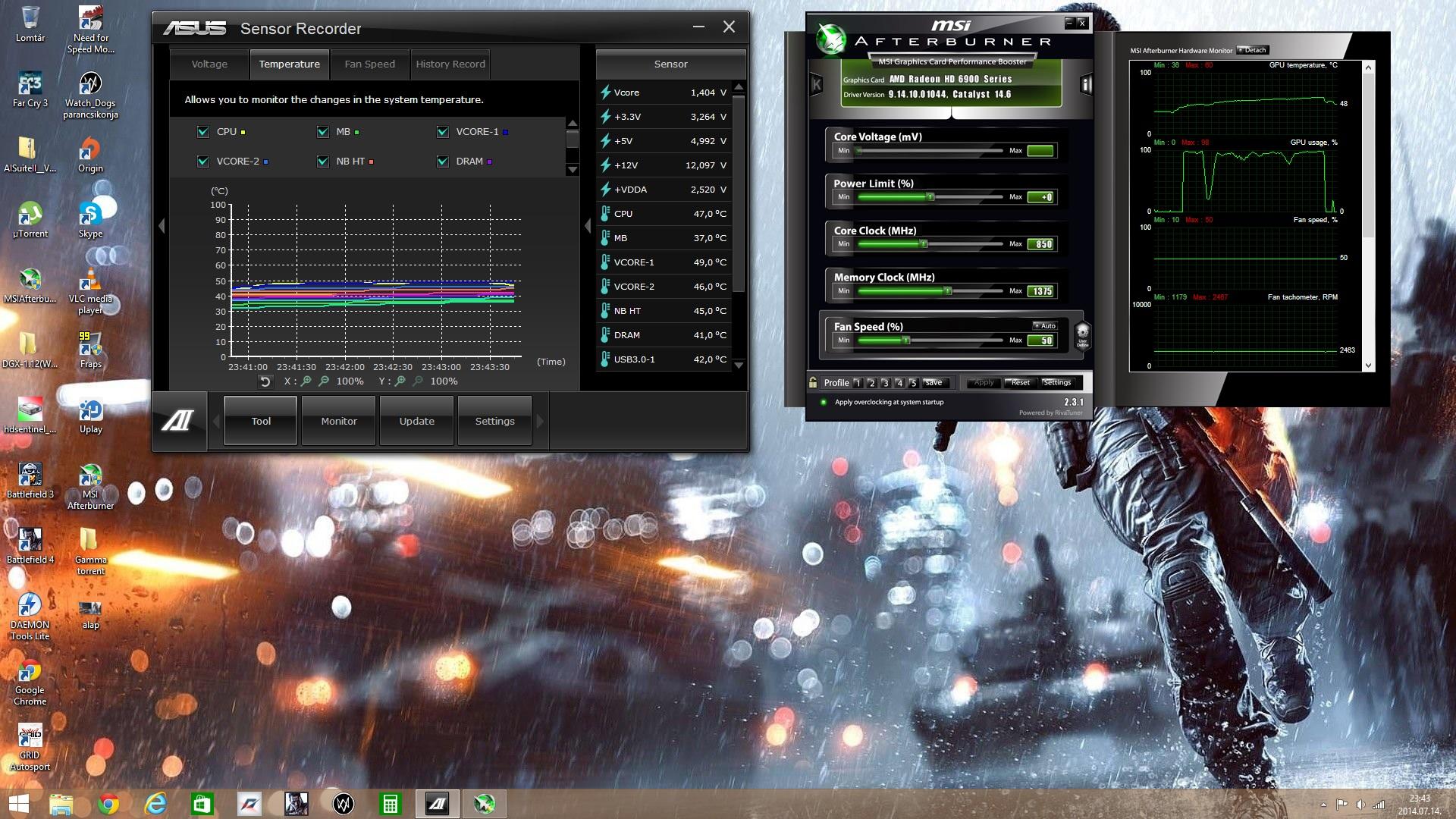This screenshot has width=1456, height=819.
Task: Click the Windows Store taskbar icon
Action: 202,804
